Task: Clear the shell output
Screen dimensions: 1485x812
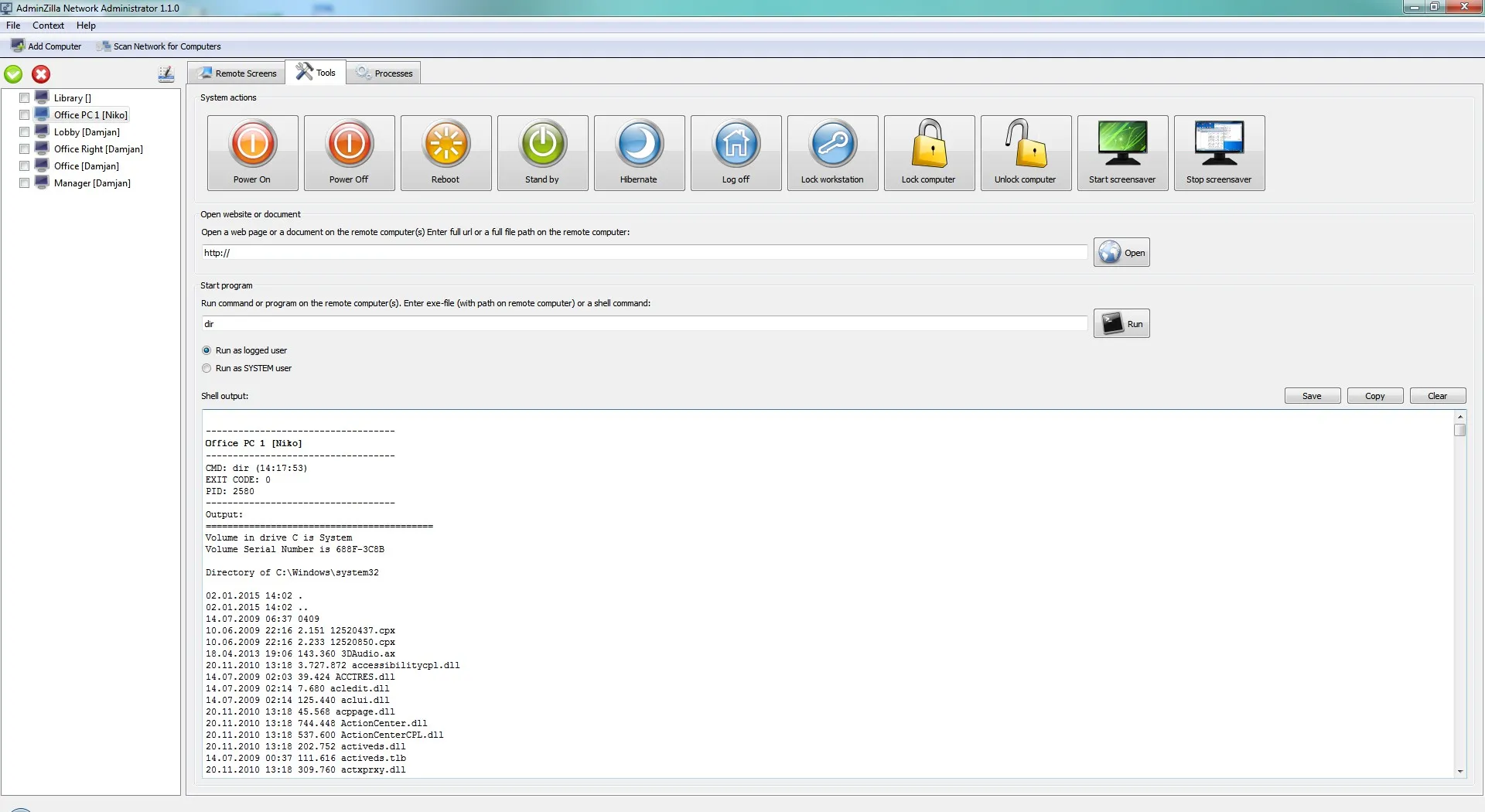Action: (x=1438, y=396)
